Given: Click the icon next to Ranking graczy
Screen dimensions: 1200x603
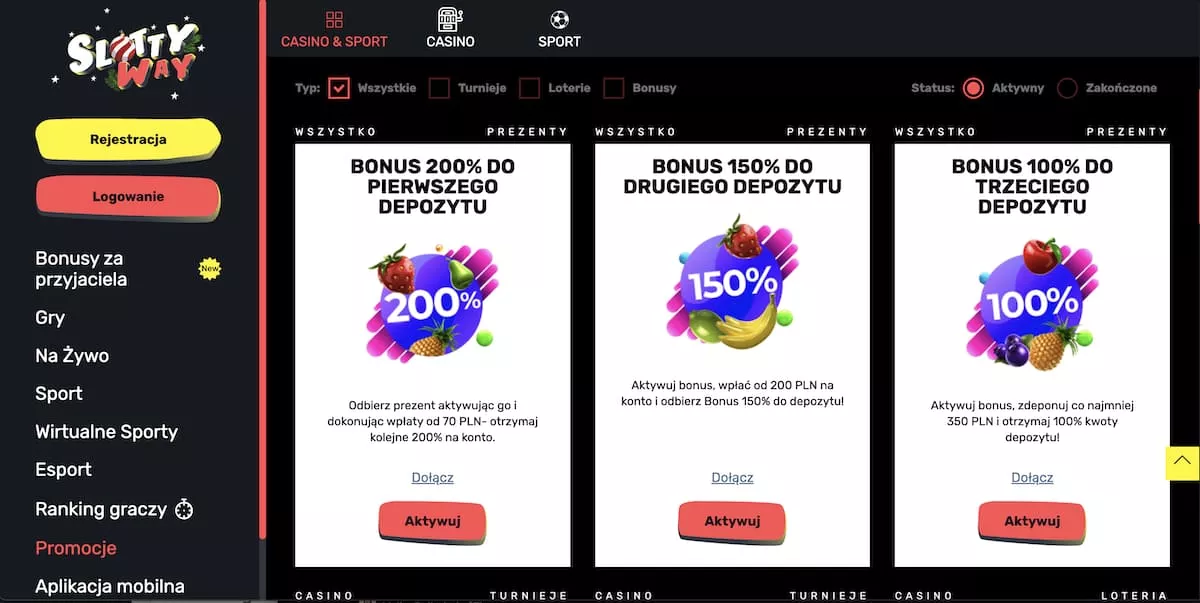Looking at the screenshot, I should 184,509.
